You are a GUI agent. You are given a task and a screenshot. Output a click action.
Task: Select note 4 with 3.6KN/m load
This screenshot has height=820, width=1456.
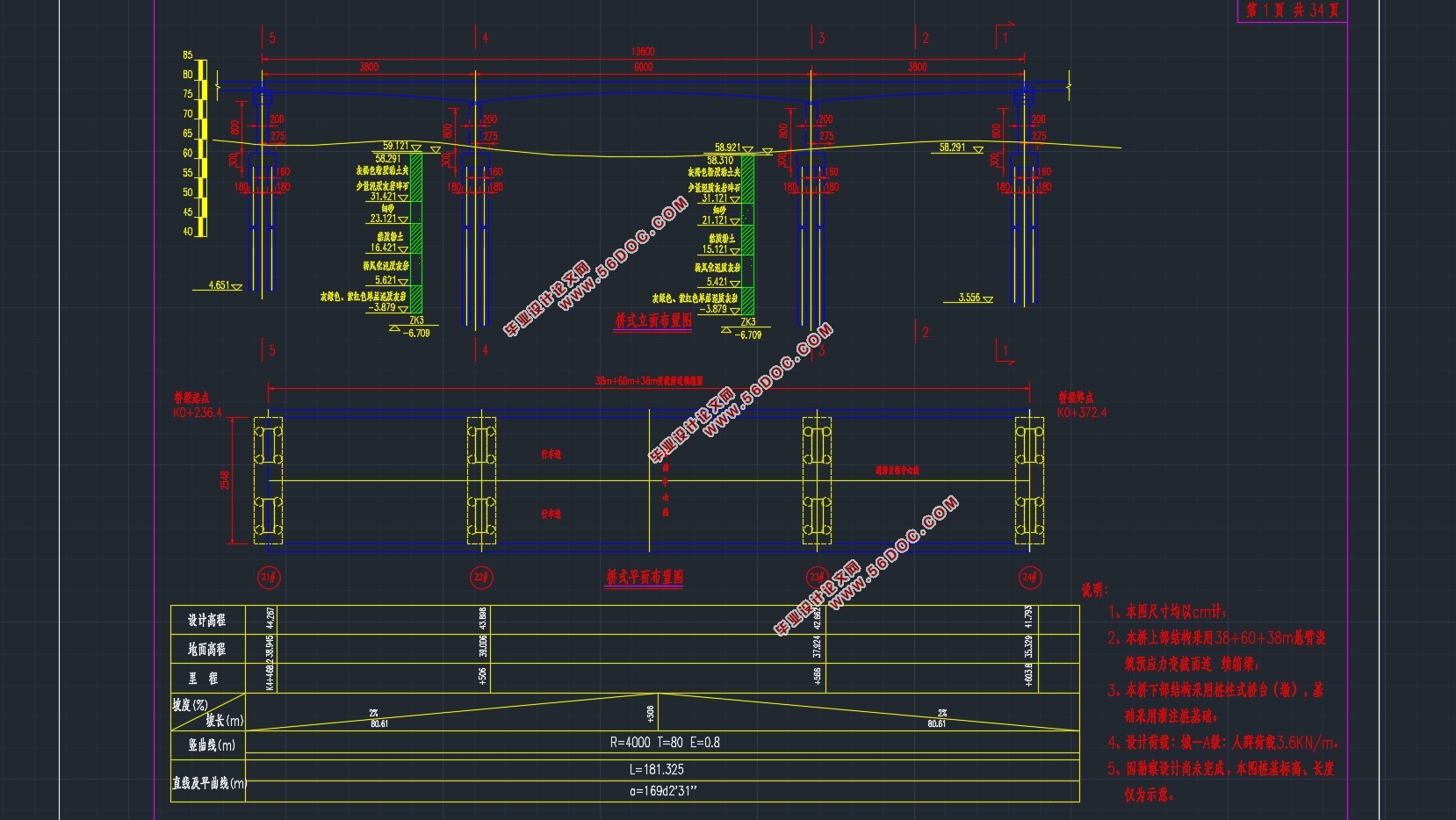[x=1222, y=743]
